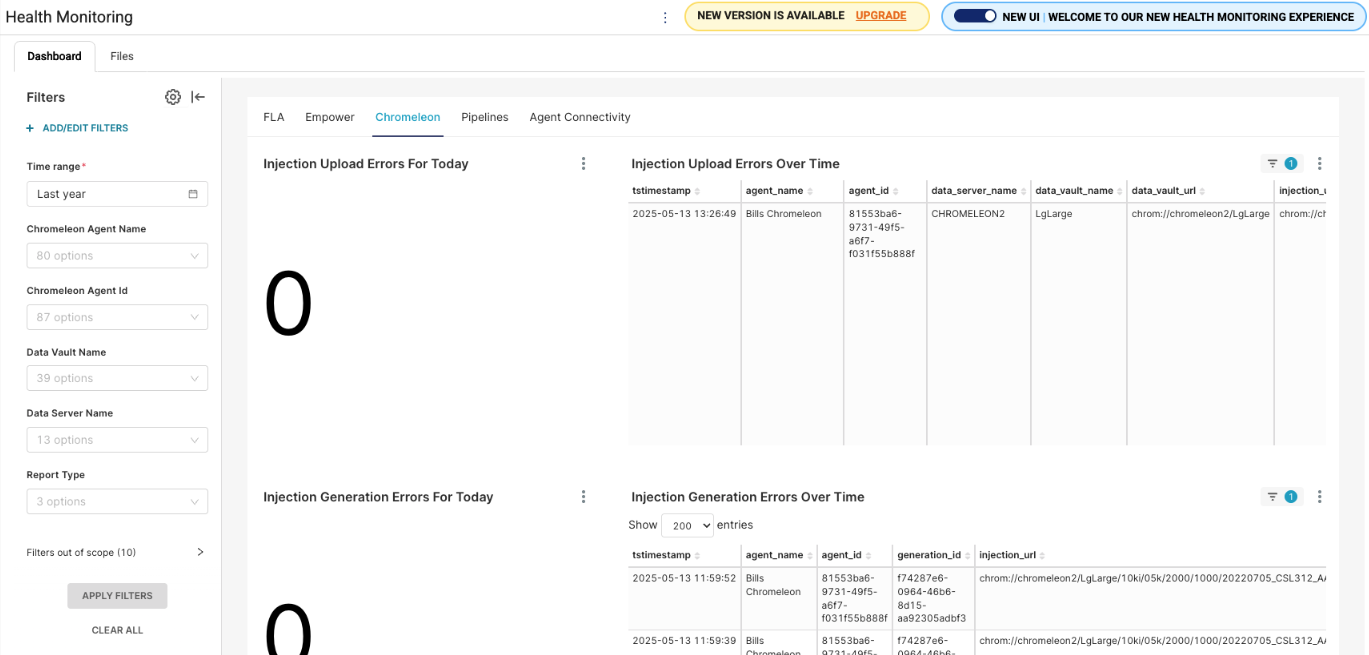Open Injection Upload Errors For Today menu
This screenshot has height=655, width=1369.
coord(584,164)
